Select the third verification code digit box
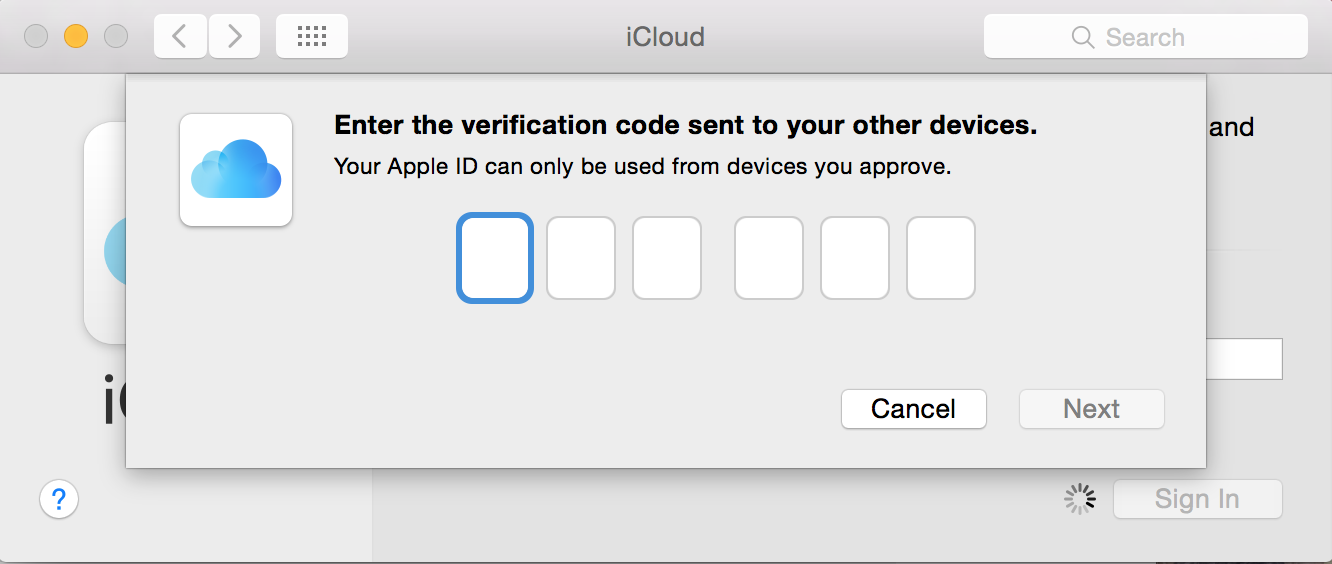 coord(667,258)
